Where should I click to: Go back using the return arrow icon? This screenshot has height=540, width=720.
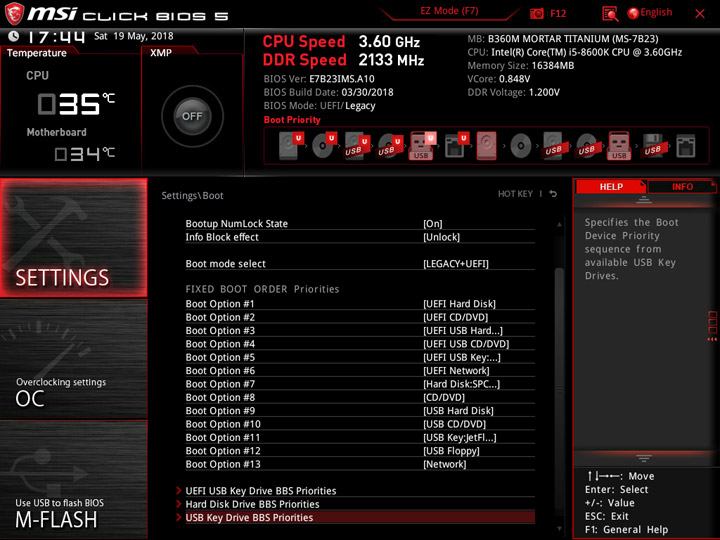coord(553,194)
